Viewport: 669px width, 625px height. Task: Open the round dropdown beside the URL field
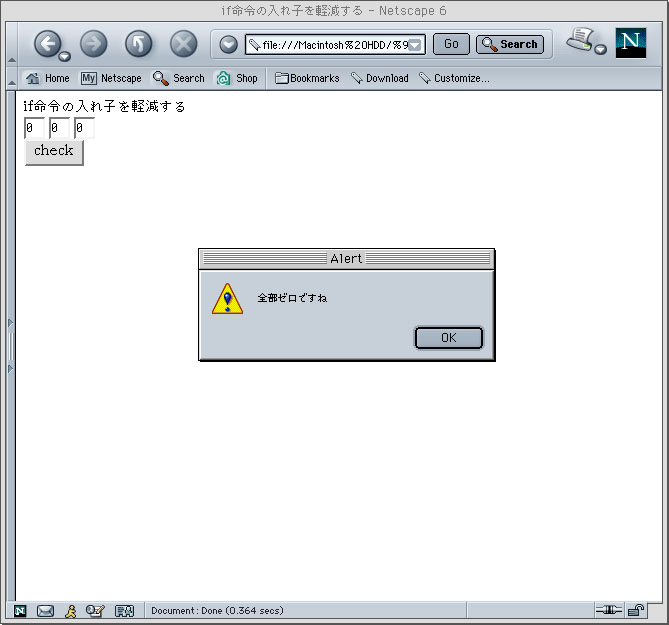point(228,44)
